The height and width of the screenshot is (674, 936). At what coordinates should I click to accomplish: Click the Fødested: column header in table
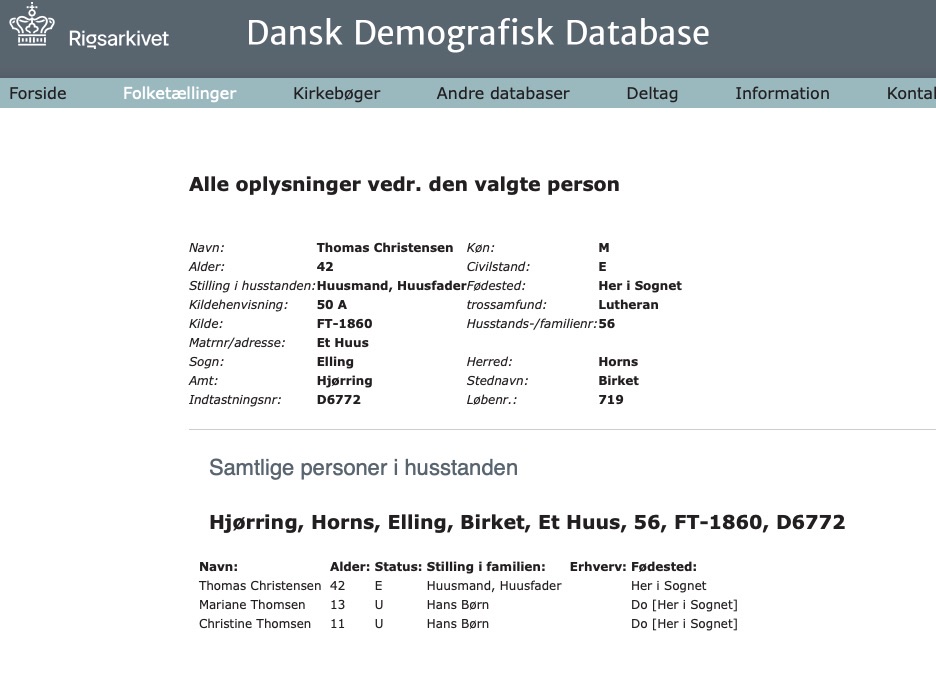coord(664,567)
